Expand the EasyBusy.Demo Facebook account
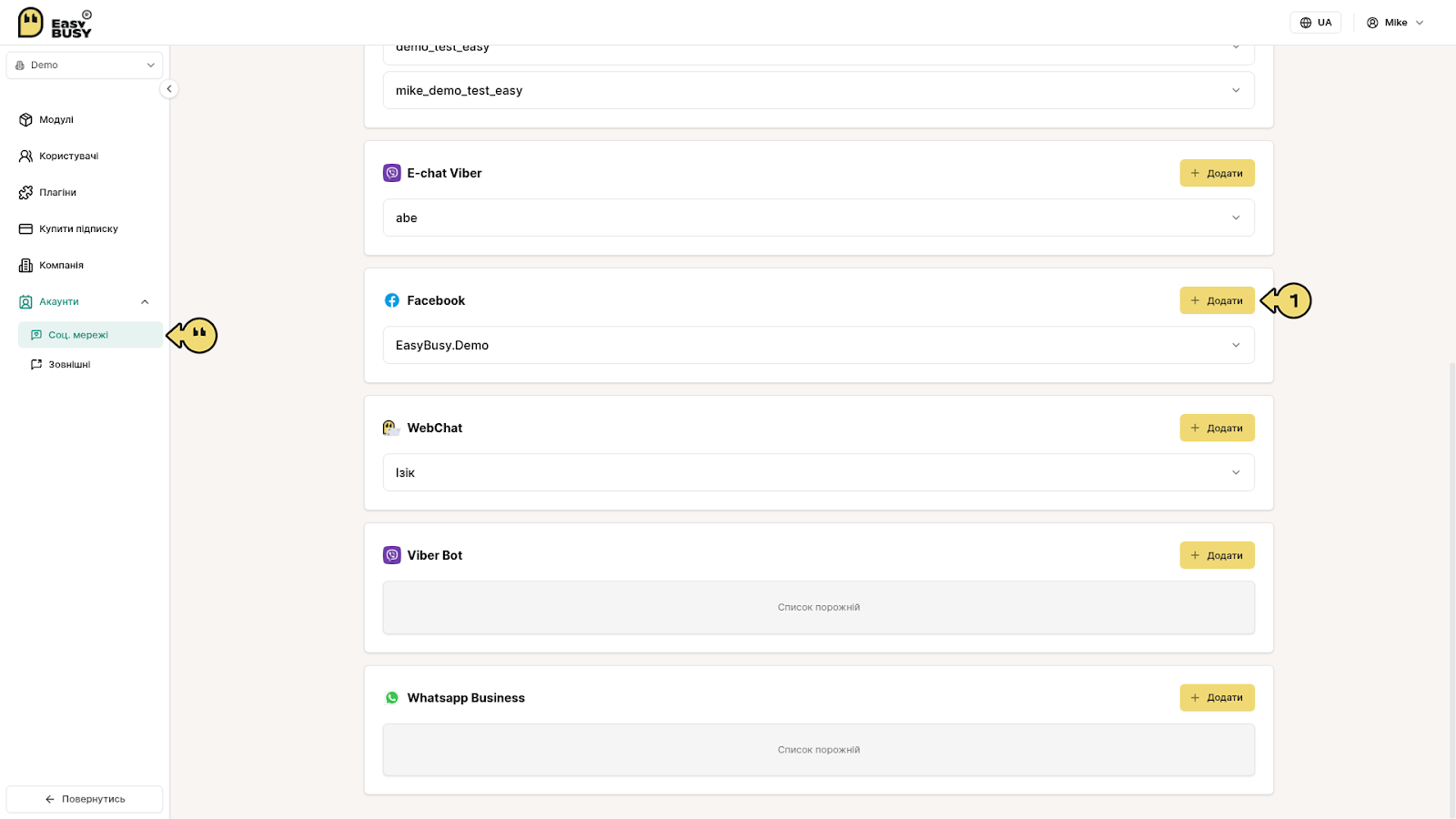Image resolution: width=1456 pixels, height=819 pixels. point(819,345)
